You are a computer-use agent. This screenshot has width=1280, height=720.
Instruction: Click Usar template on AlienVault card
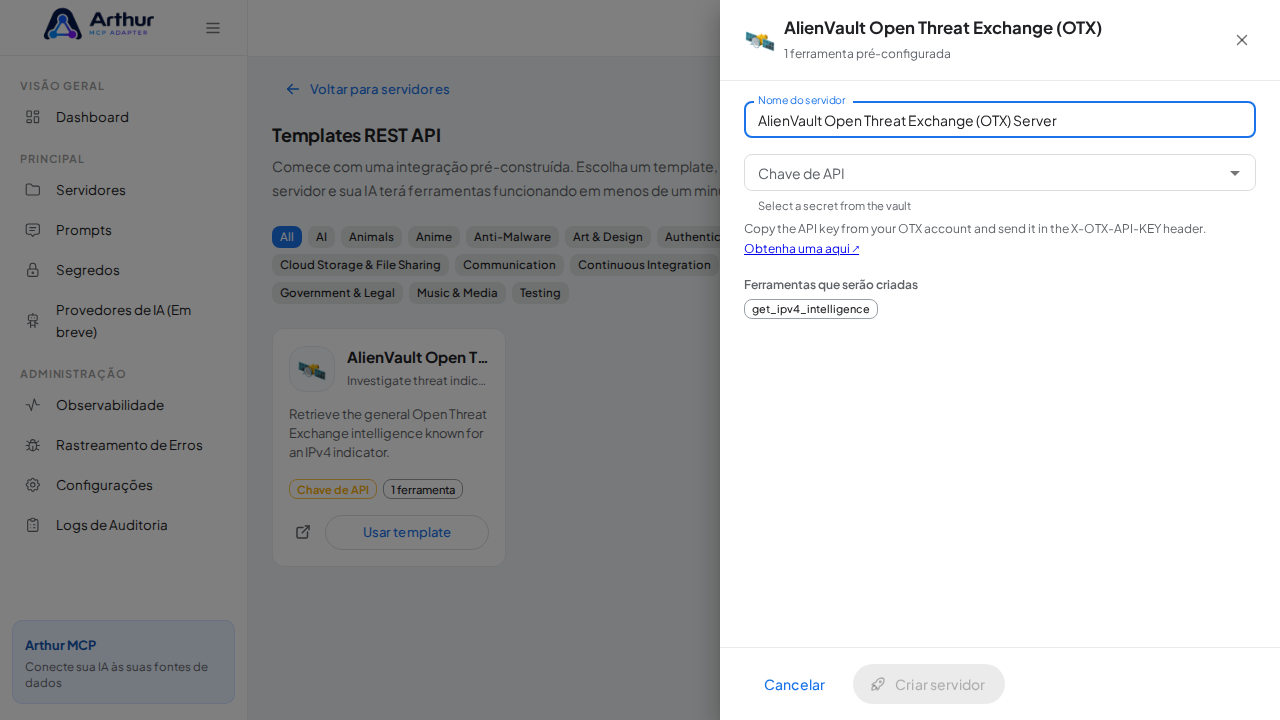pyautogui.click(x=407, y=532)
